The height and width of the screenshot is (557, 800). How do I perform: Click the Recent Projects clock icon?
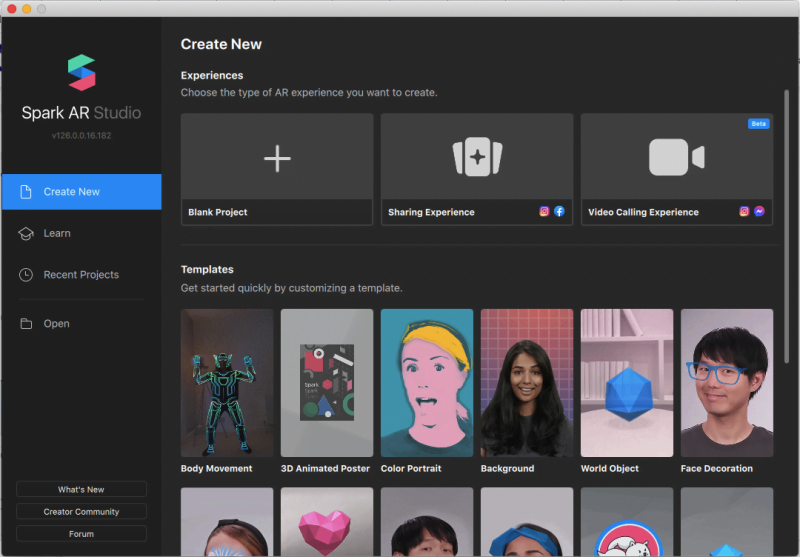(x=26, y=275)
